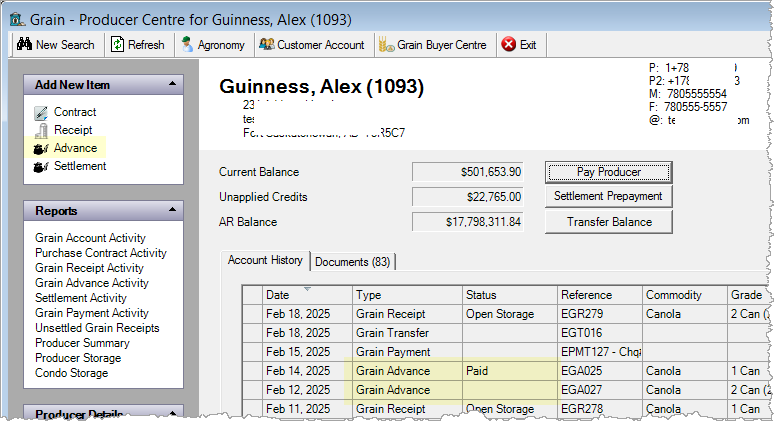Screen dimensions: 774x421
Task: Collapse the Add New Item panel
Action: pyautogui.click(x=172, y=84)
